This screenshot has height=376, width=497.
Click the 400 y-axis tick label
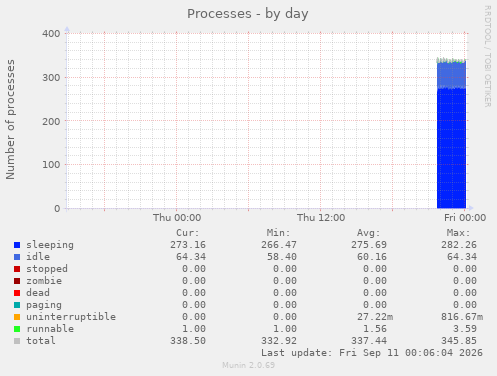51,34
